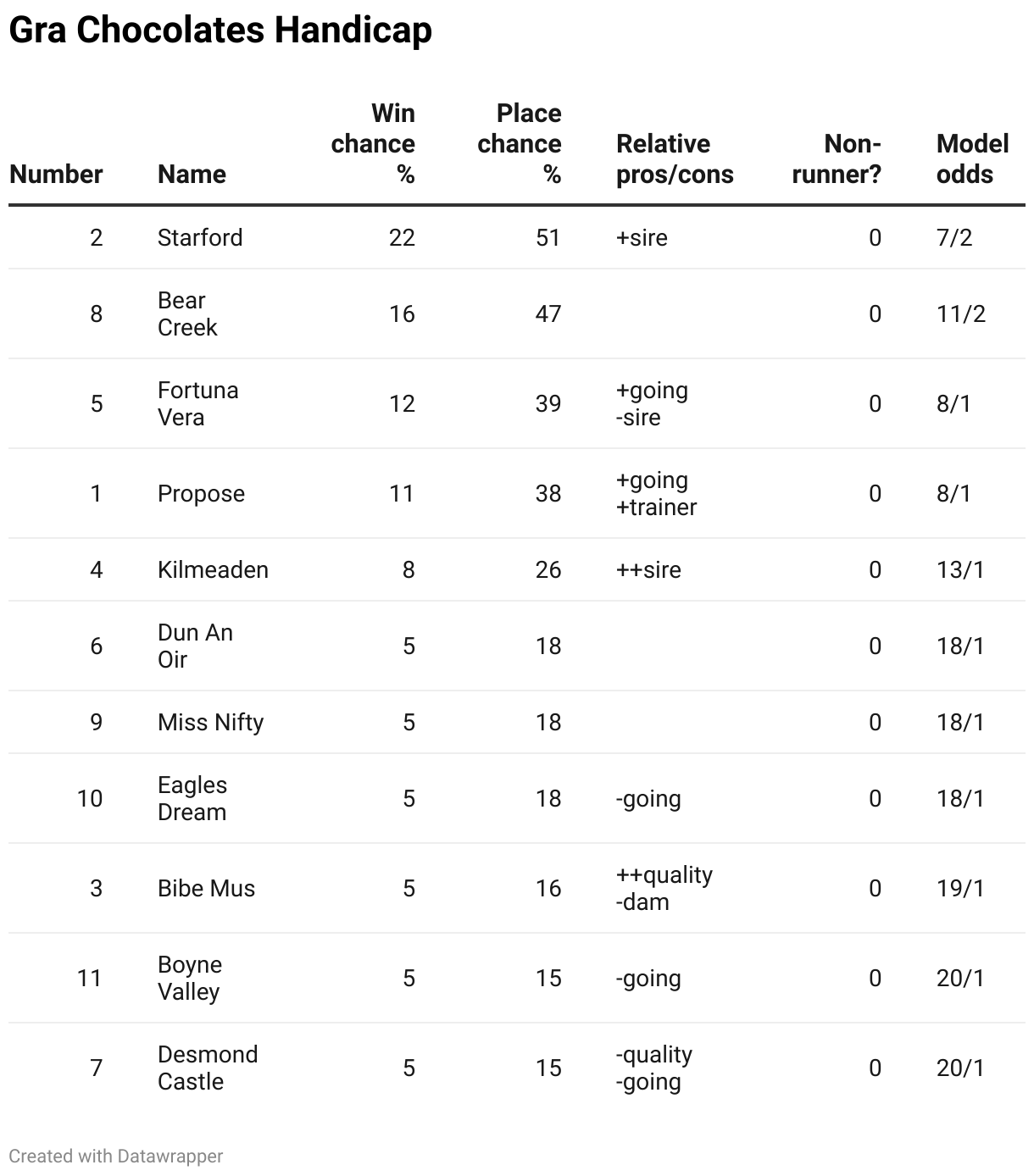Image resolution: width=1034 pixels, height=1176 pixels.
Task: Select Kilmeaden's ++sire pros cell
Action: (648, 570)
